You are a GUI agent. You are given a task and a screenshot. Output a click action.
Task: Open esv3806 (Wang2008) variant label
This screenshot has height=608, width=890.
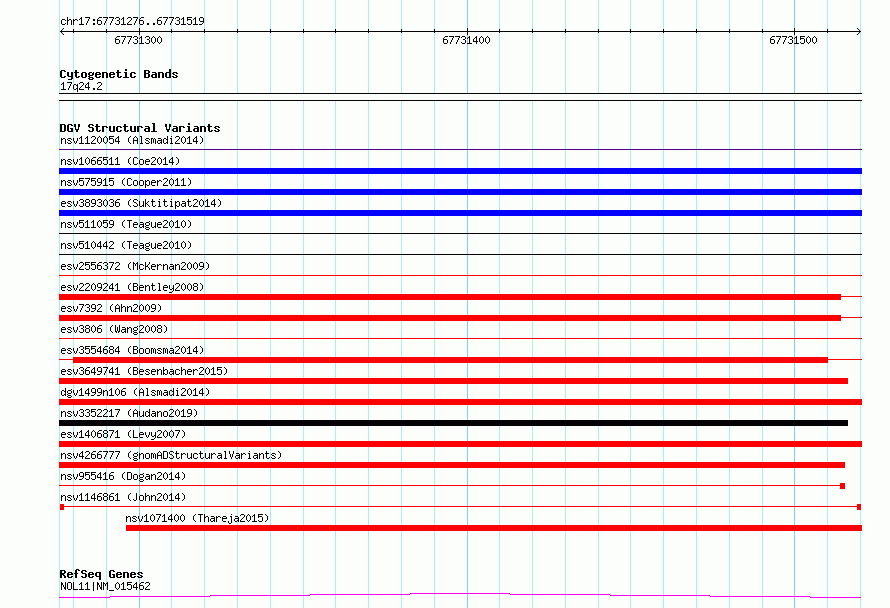[114, 329]
